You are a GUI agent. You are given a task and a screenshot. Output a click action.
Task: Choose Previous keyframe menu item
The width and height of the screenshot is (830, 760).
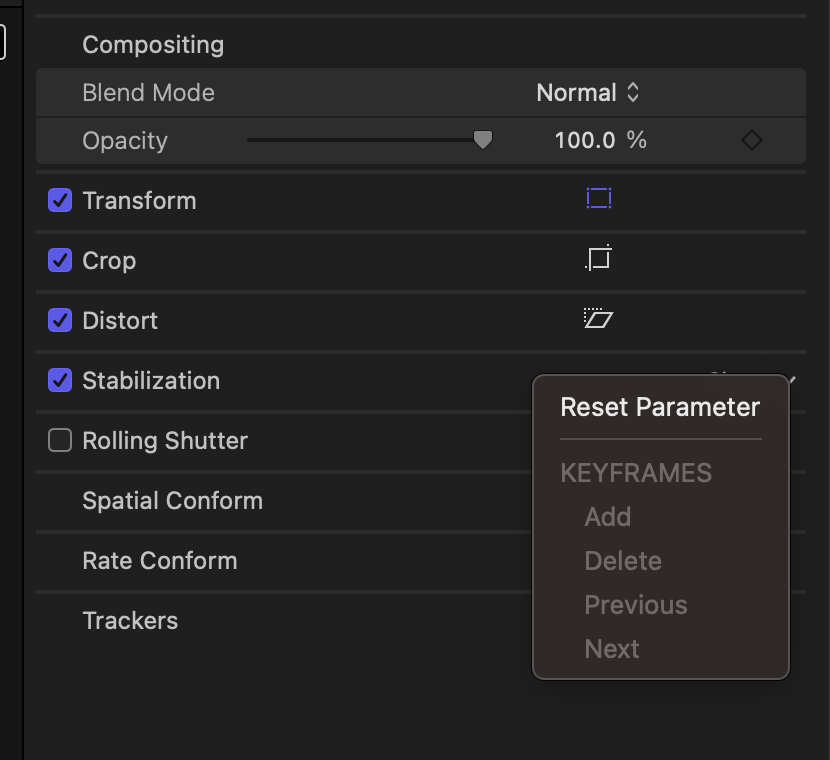coord(636,605)
